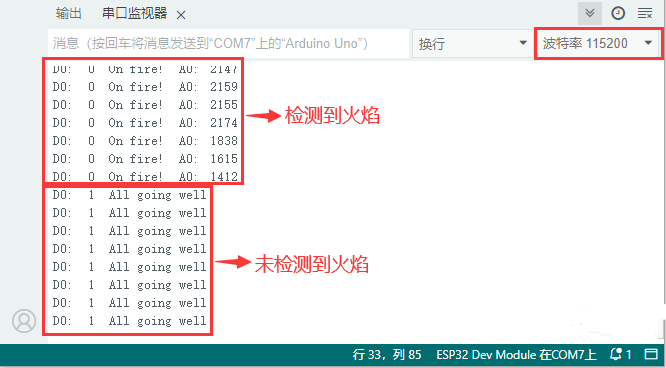Switch to the 输出 tab
Screen dimensions: 666x368
click(68, 14)
